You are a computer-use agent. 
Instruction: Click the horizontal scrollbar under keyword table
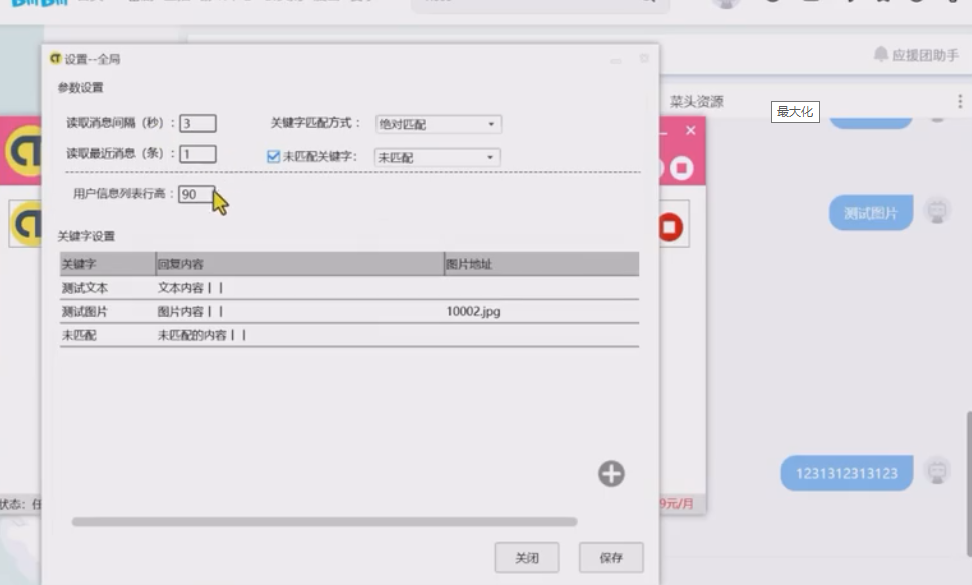point(324,522)
